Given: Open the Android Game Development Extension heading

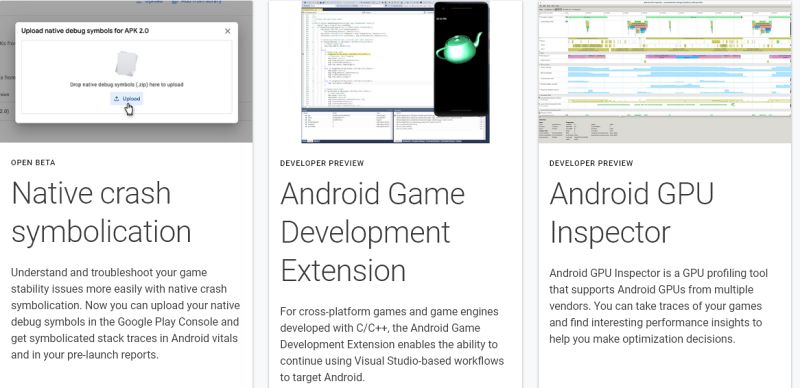Looking at the screenshot, I should click(372, 232).
